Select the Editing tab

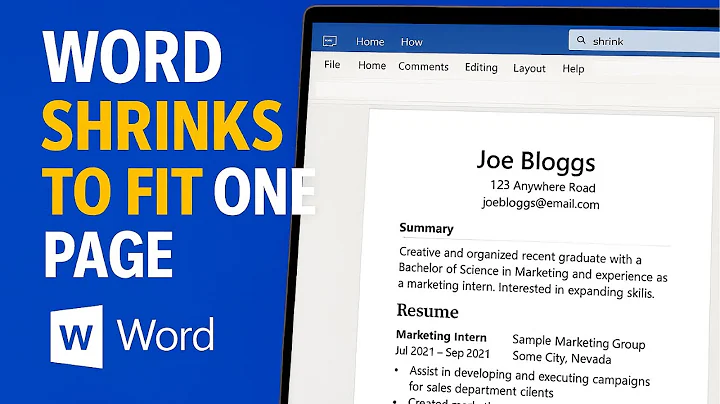click(481, 67)
